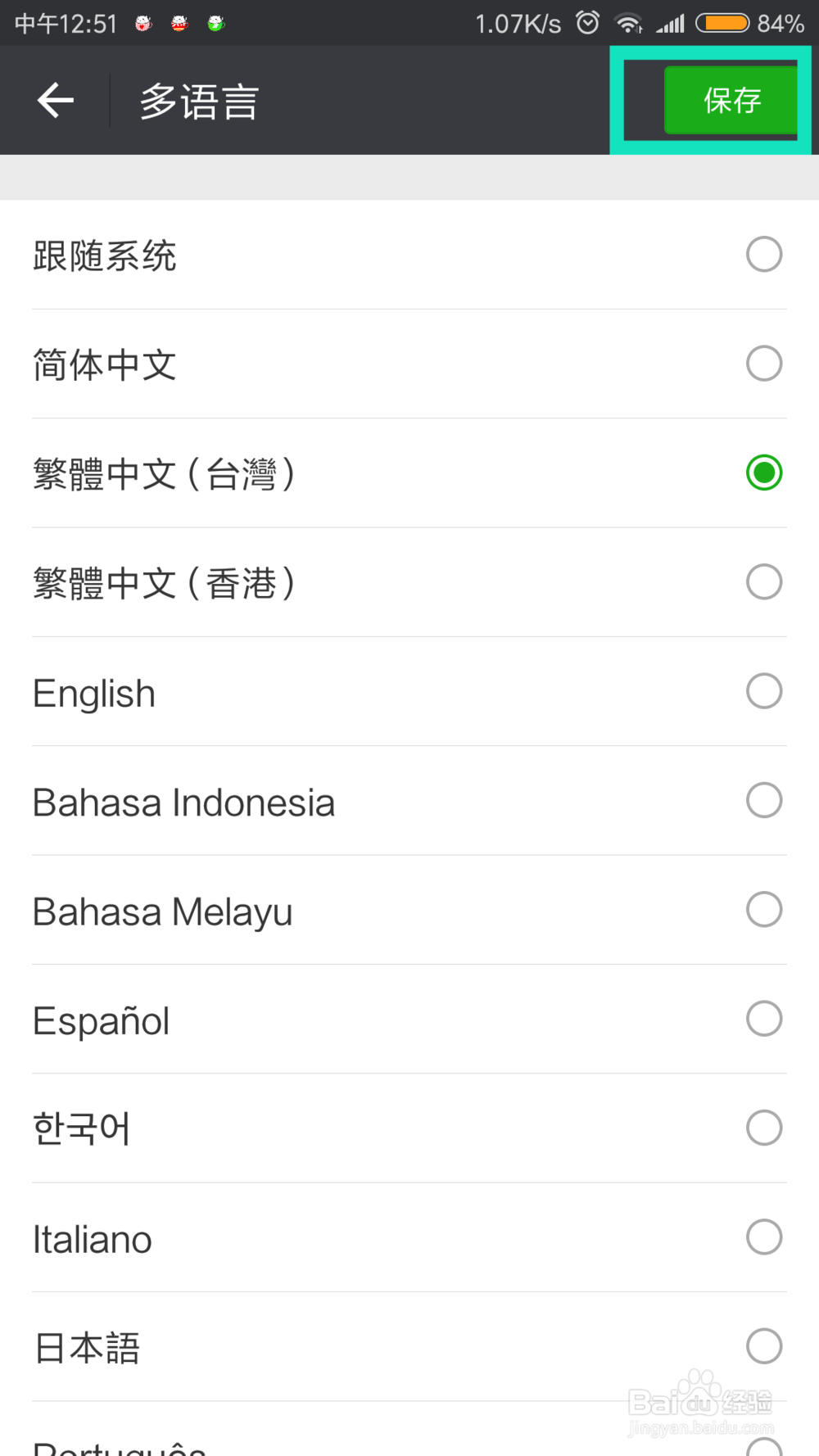Tap the green notification icon in status bar

coord(215,24)
